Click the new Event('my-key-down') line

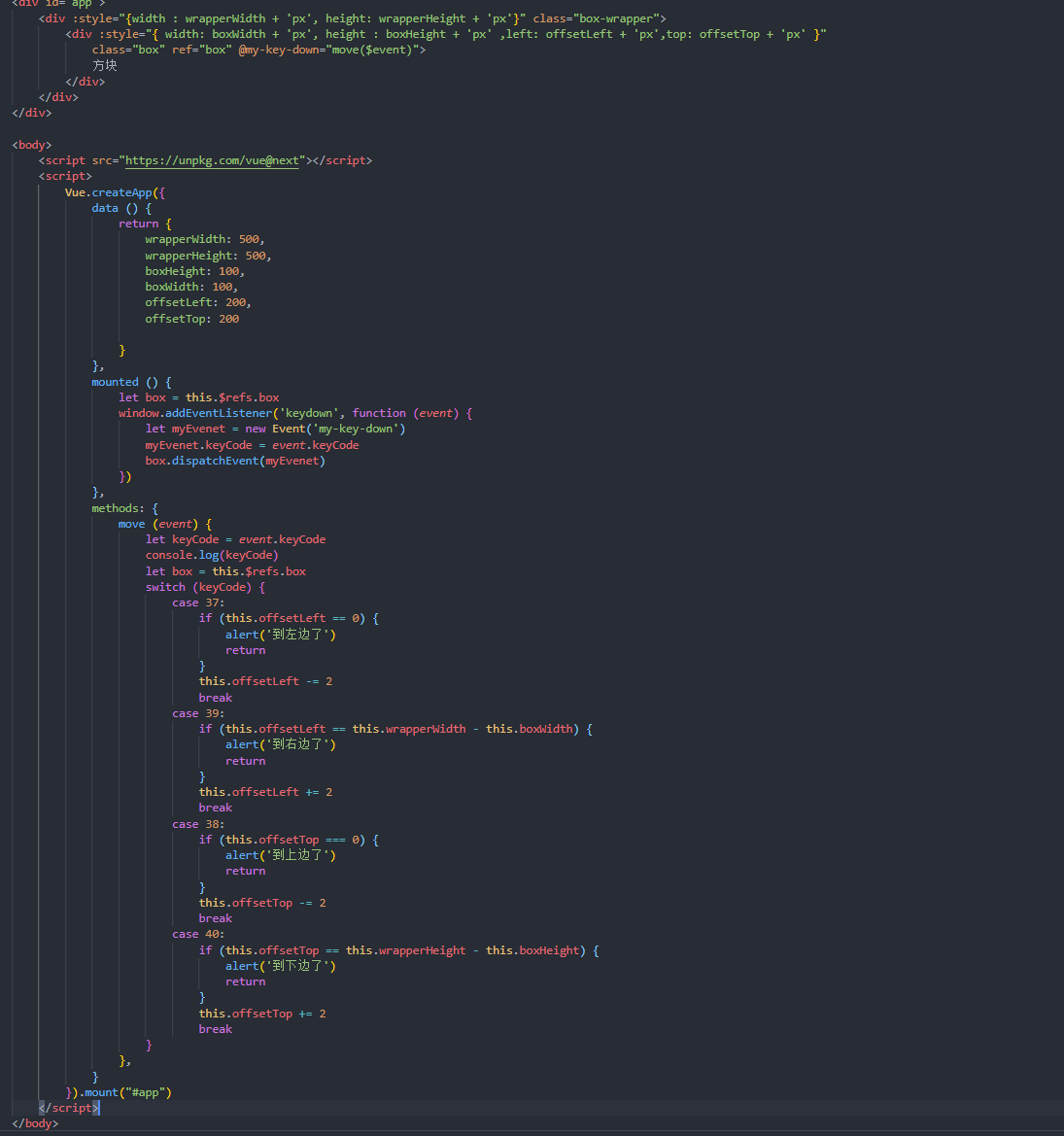coord(275,430)
